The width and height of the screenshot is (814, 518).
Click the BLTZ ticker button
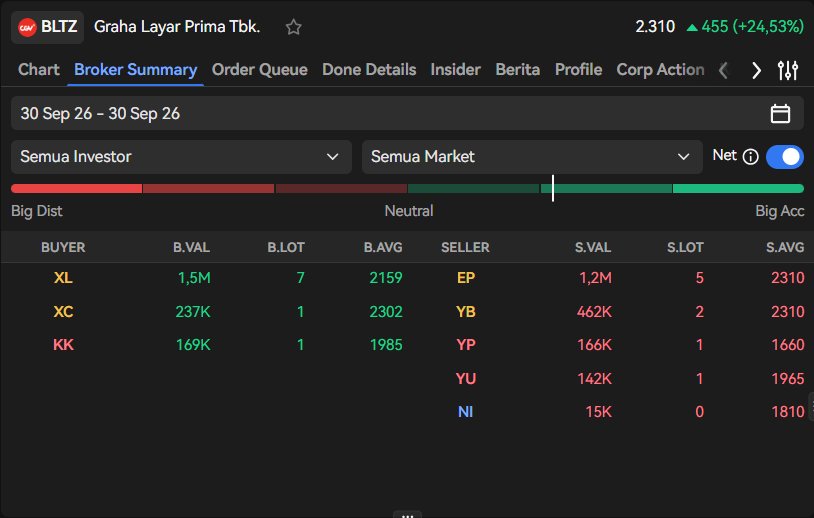(x=47, y=27)
